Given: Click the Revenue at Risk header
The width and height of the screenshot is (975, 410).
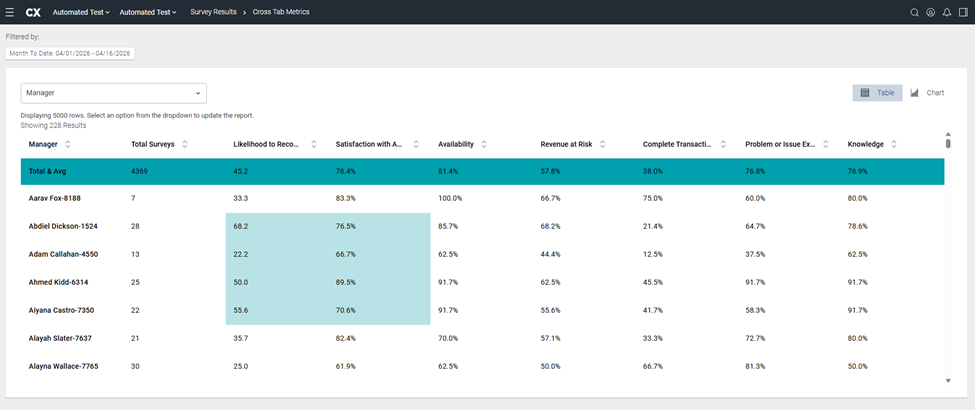Looking at the screenshot, I should [566, 144].
